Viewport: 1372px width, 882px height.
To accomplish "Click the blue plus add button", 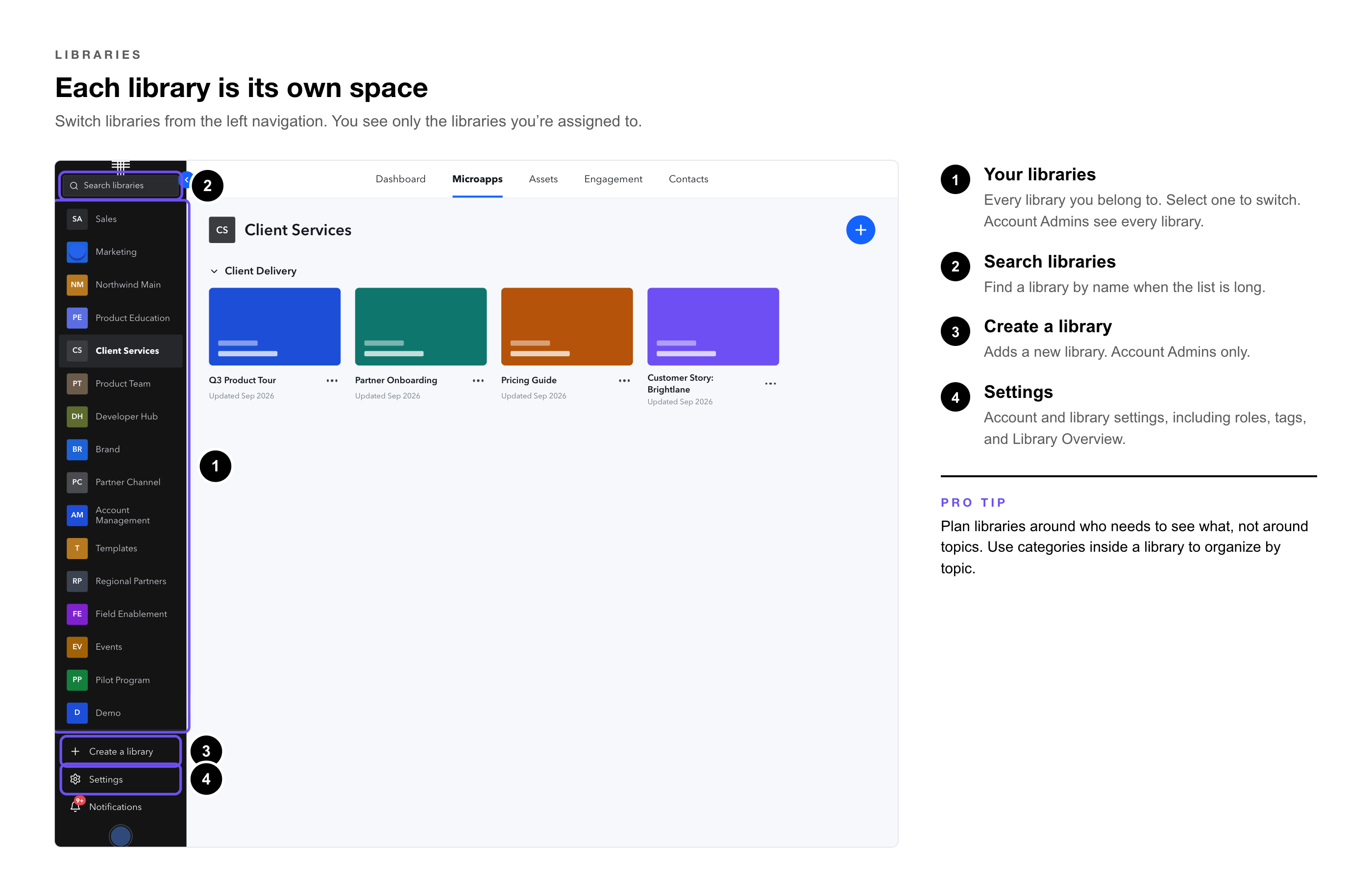I will [x=860, y=230].
